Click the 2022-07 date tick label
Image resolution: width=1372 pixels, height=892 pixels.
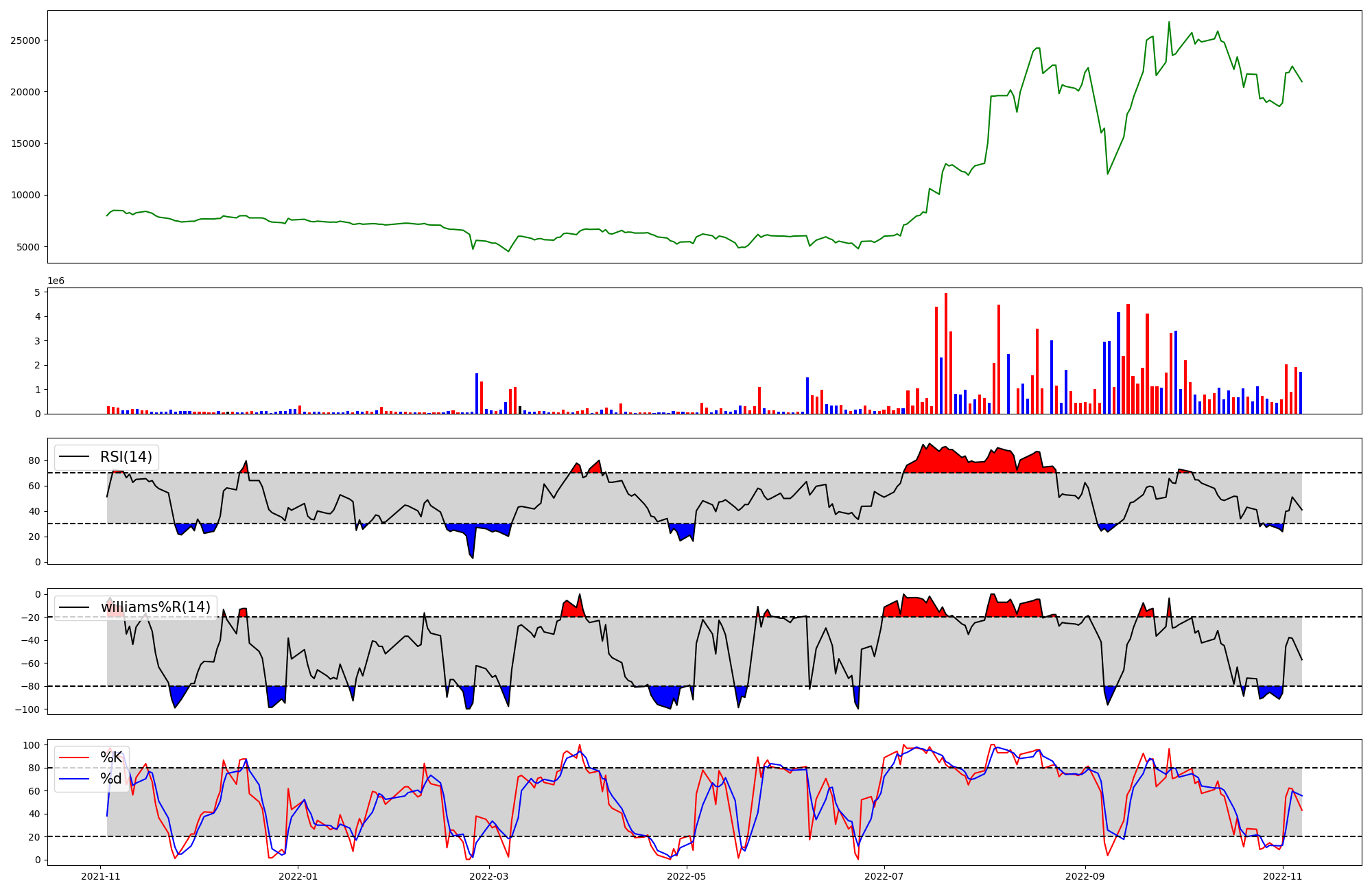point(884,876)
